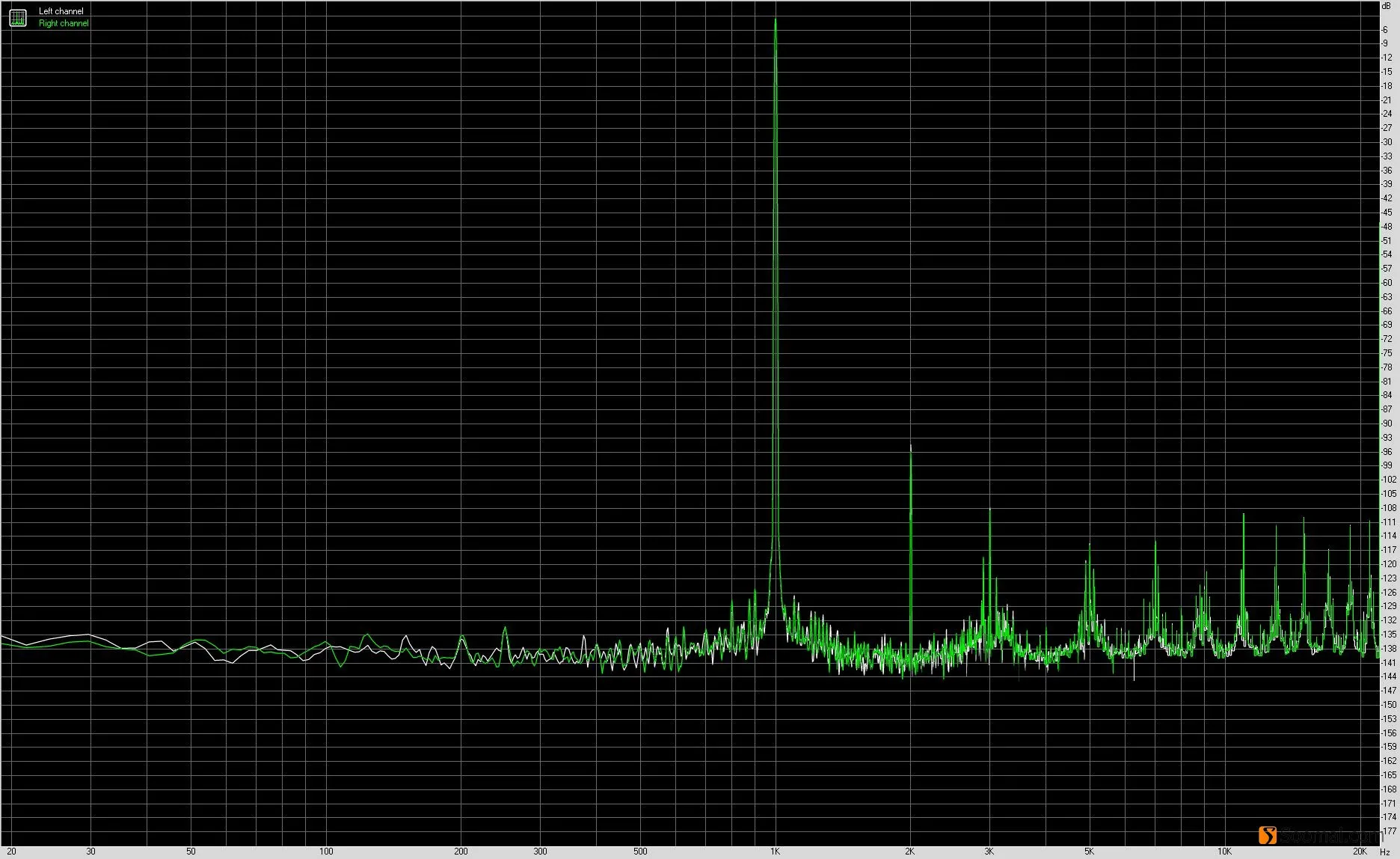Click the "300" frequency axis label
The image size is (1400, 859).
click(x=540, y=852)
